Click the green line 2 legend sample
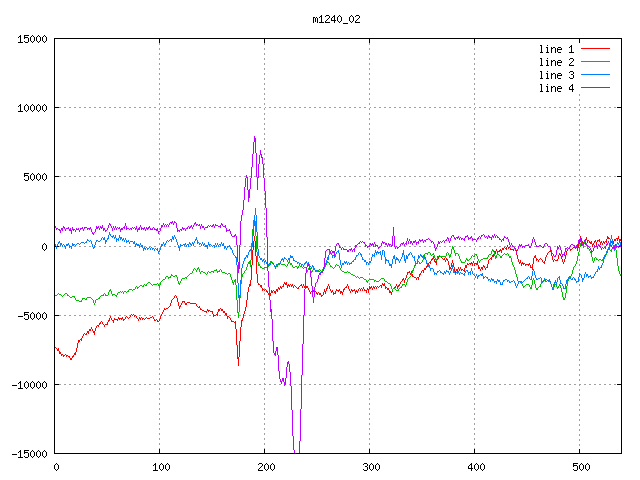Viewport: 640px width, 480px height. 596,62
